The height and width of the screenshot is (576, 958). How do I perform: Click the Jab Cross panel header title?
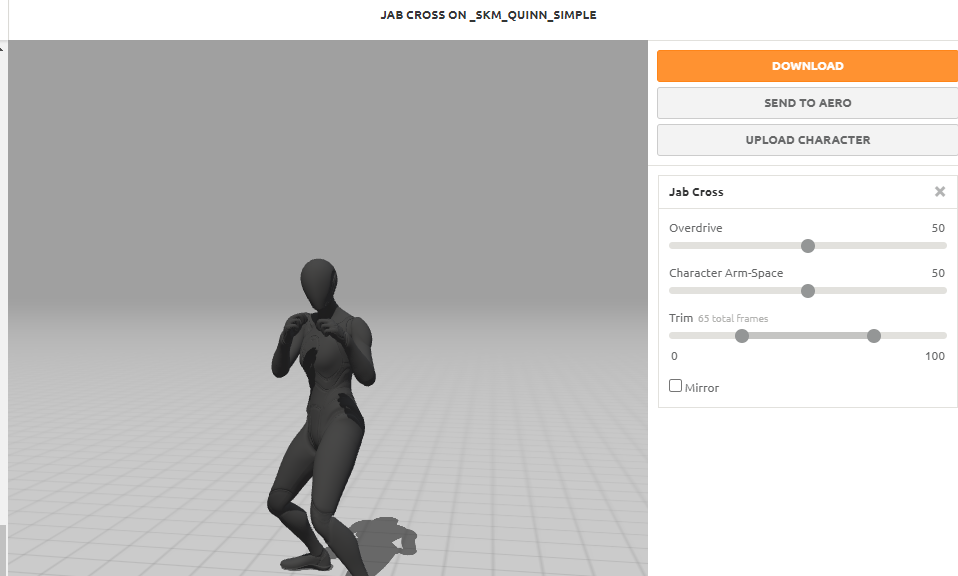pyautogui.click(x=696, y=192)
